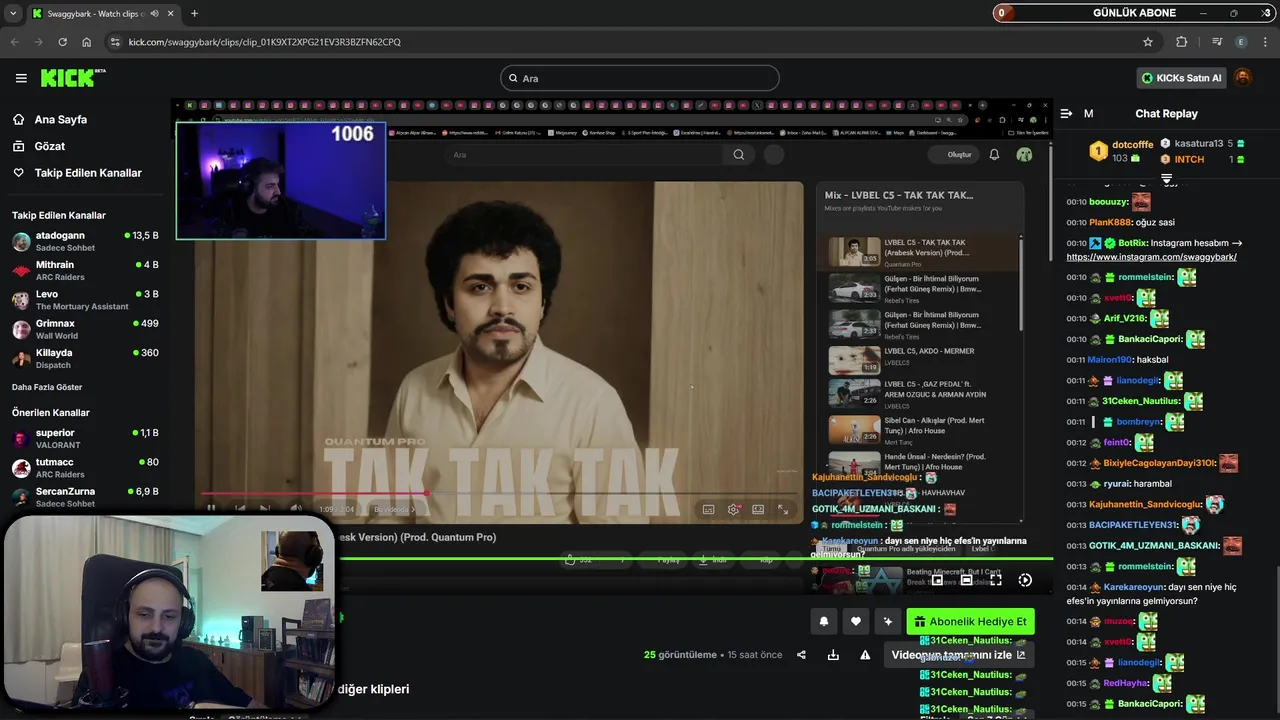This screenshot has height=720, width=1280.
Task: Click embedded YouTube theater mode icon
Action: coord(758,509)
